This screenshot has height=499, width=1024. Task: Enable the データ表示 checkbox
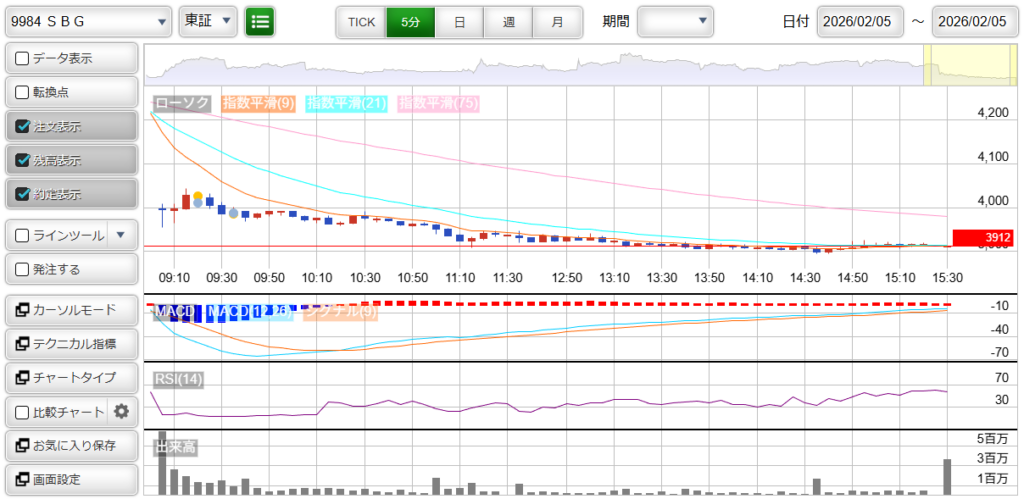coord(22,59)
